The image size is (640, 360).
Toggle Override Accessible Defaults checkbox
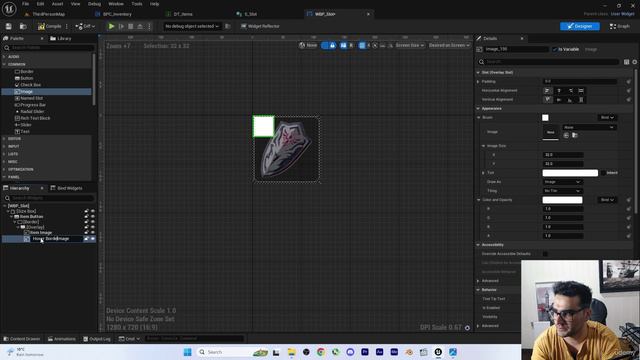(x=545, y=254)
